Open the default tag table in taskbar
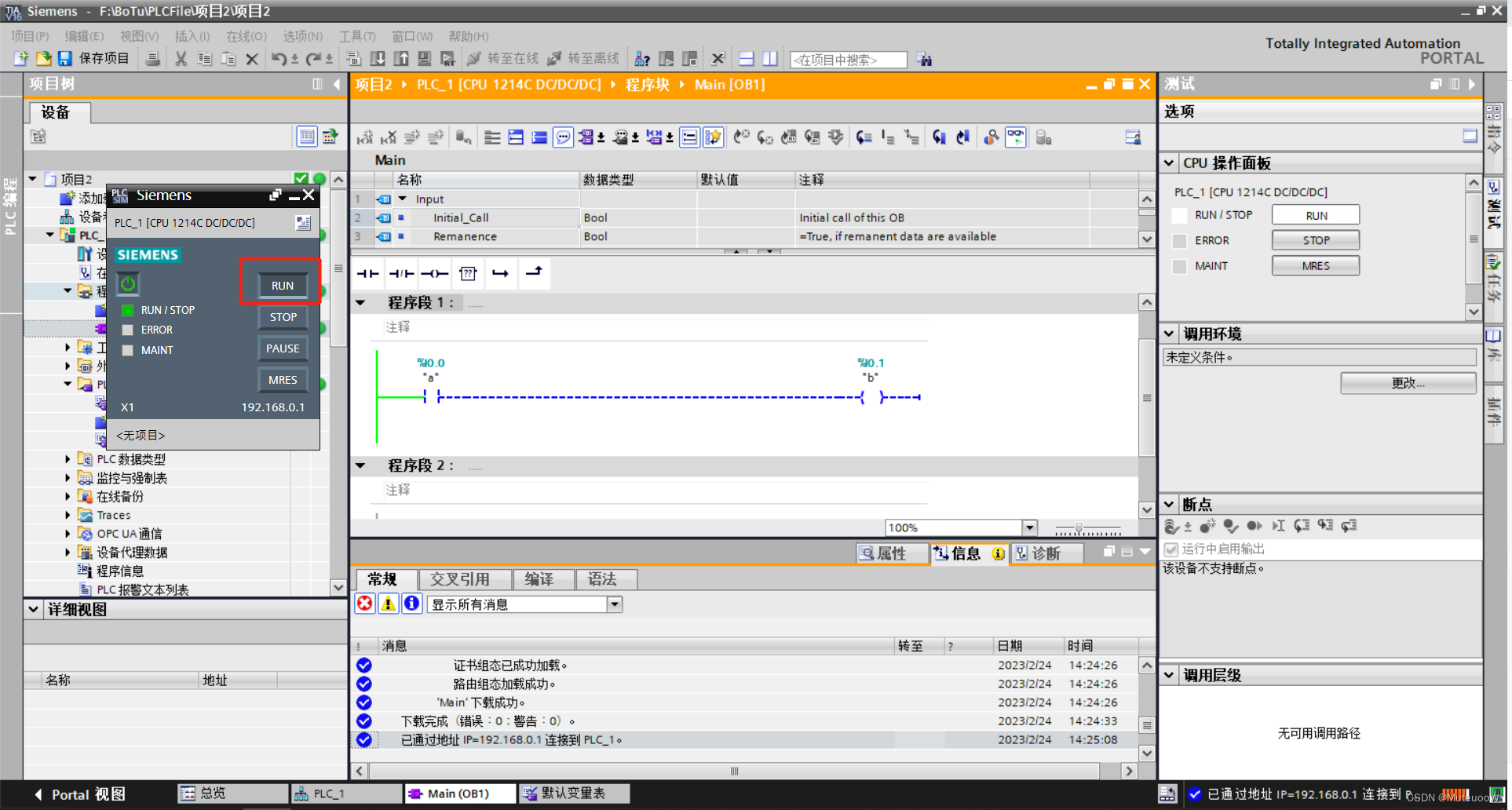This screenshot has height=810, width=1512. (x=574, y=794)
